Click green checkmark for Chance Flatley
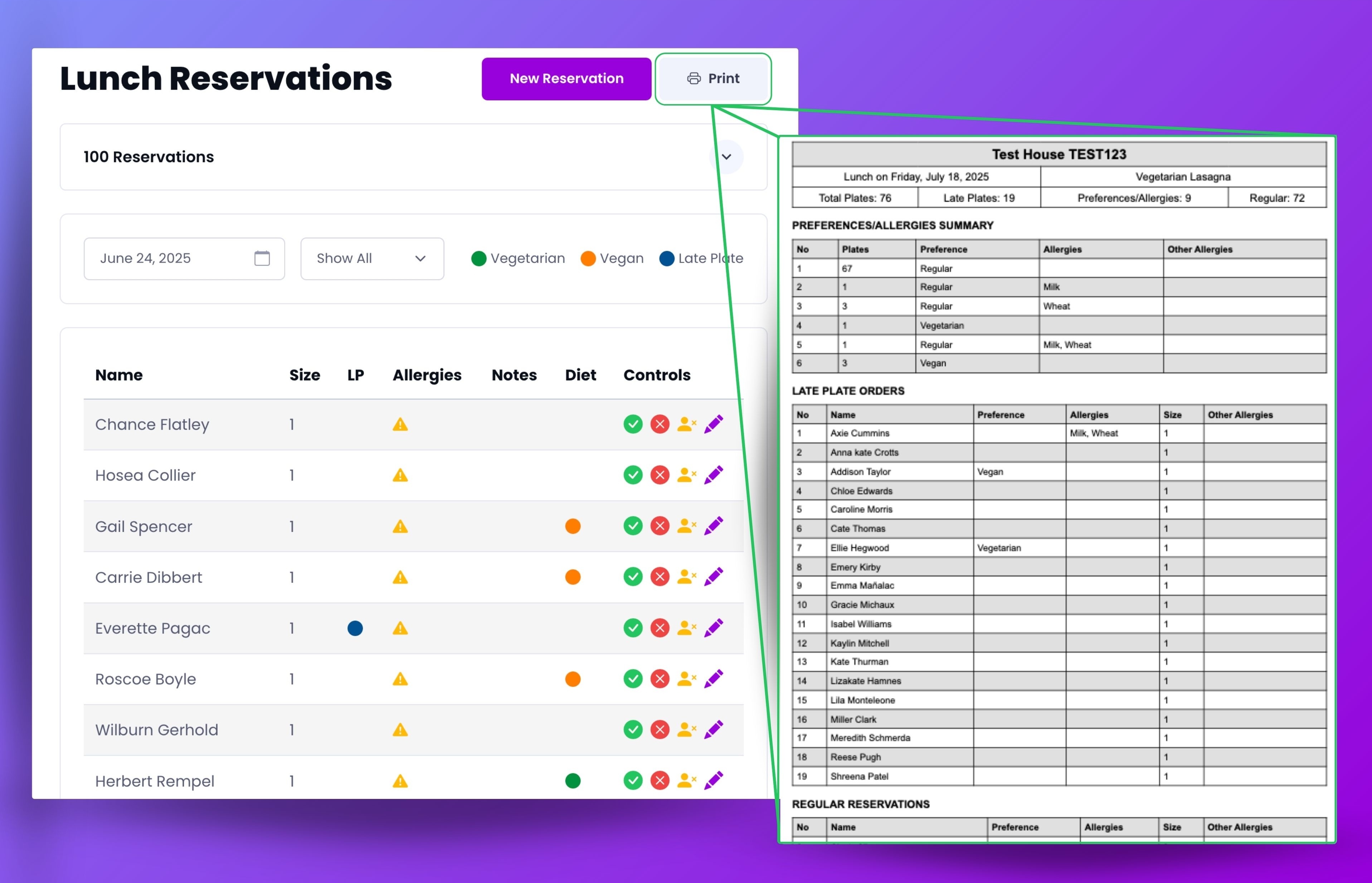This screenshot has height=883, width=1372. point(632,424)
